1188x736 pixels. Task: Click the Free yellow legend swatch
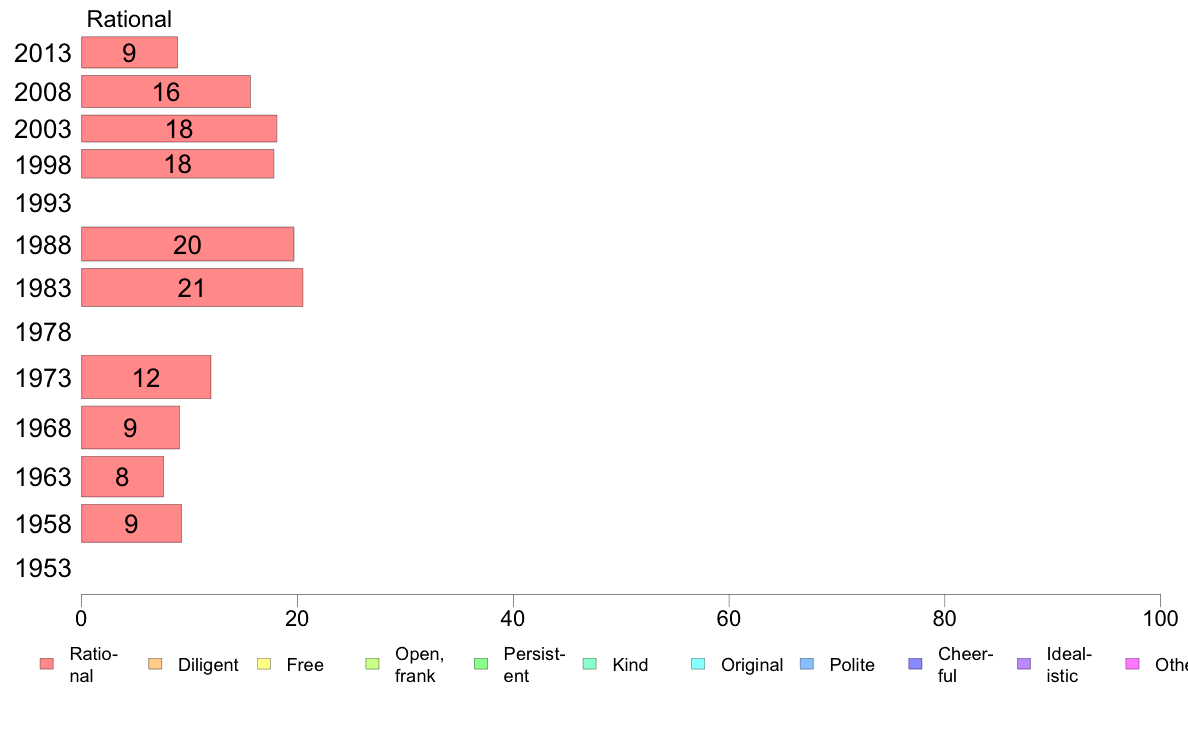pos(264,664)
